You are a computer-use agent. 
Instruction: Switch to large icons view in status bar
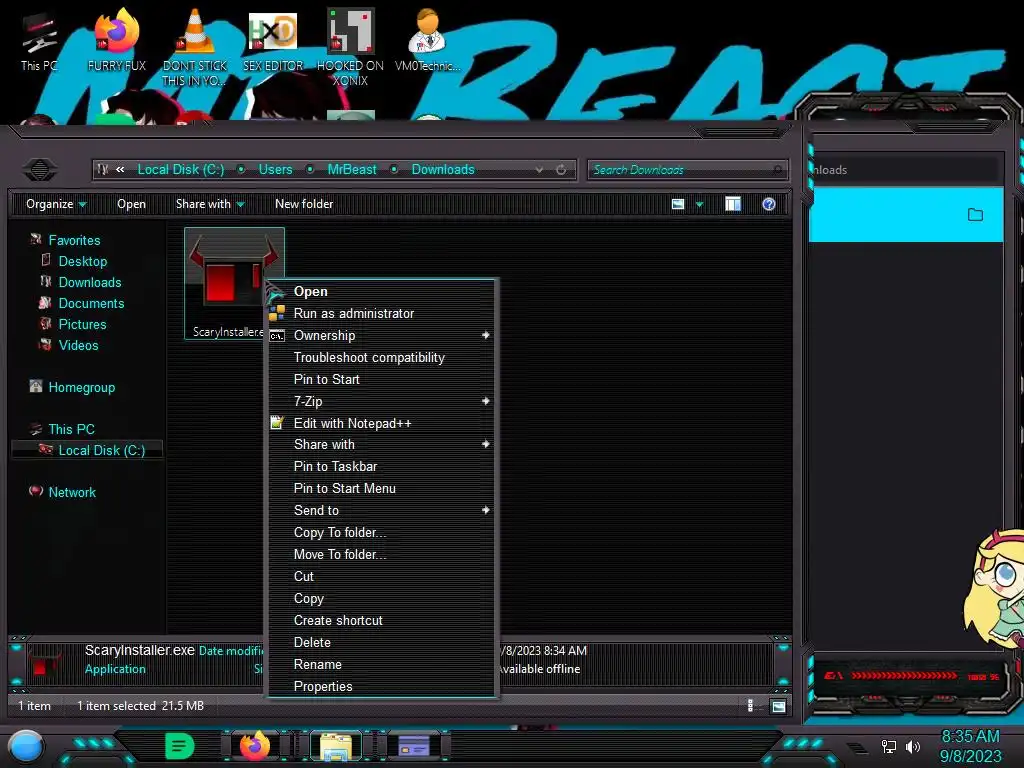778,706
